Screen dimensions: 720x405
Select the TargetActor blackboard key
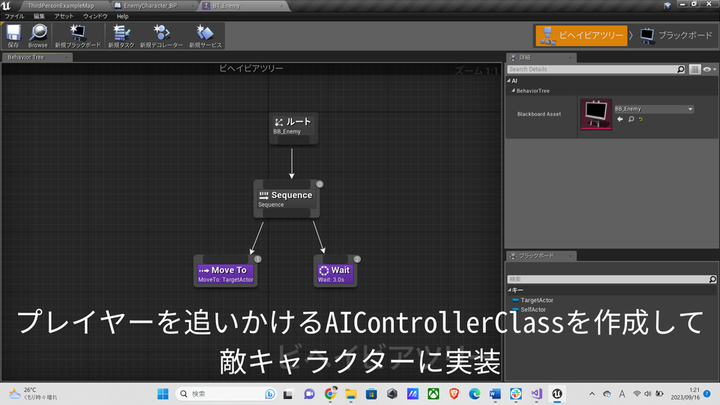(x=537, y=300)
